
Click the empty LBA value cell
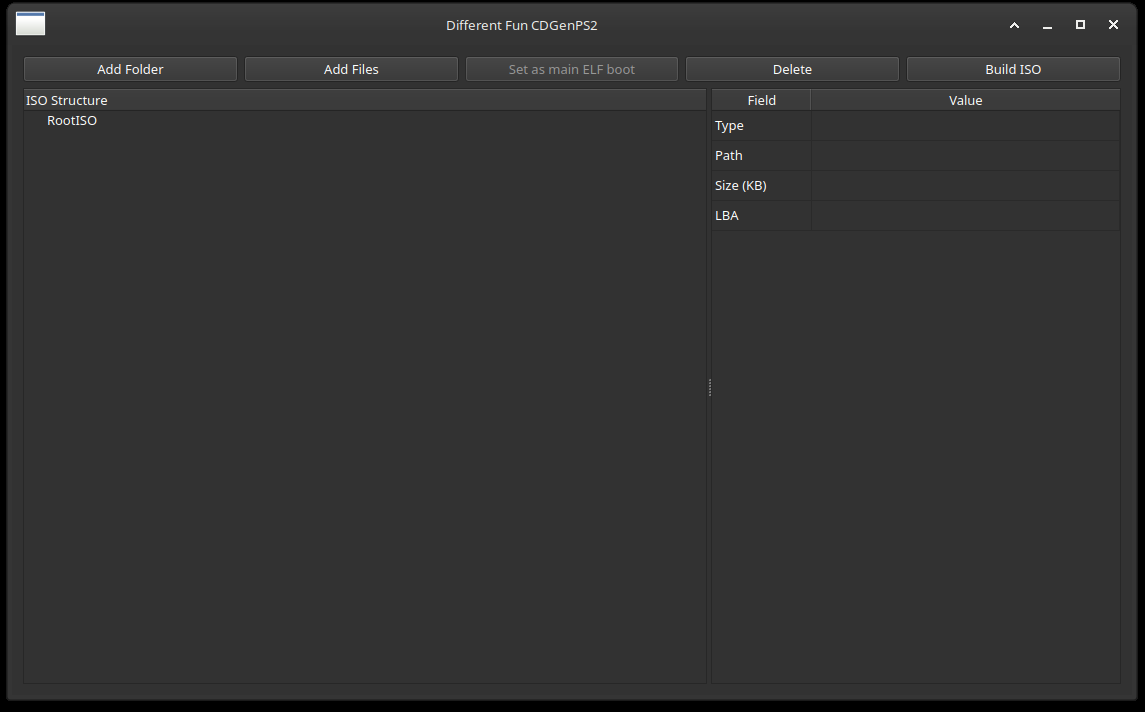pos(965,215)
